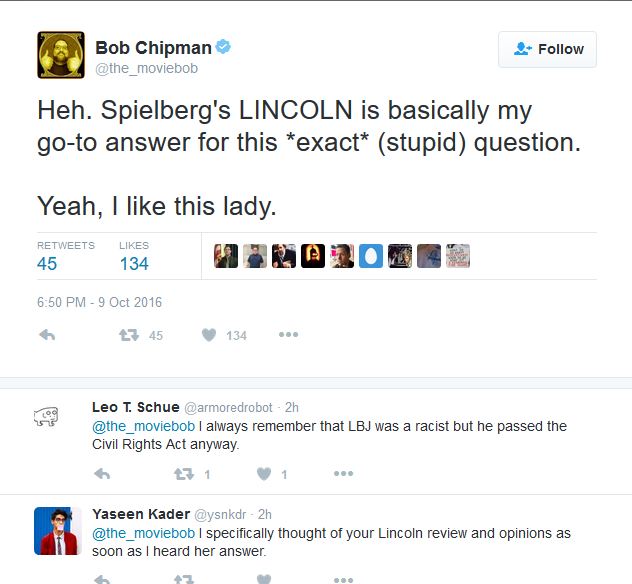Open more options on Yaseen Kader's reply
This screenshot has width=632, height=584.
(x=344, y=580)
